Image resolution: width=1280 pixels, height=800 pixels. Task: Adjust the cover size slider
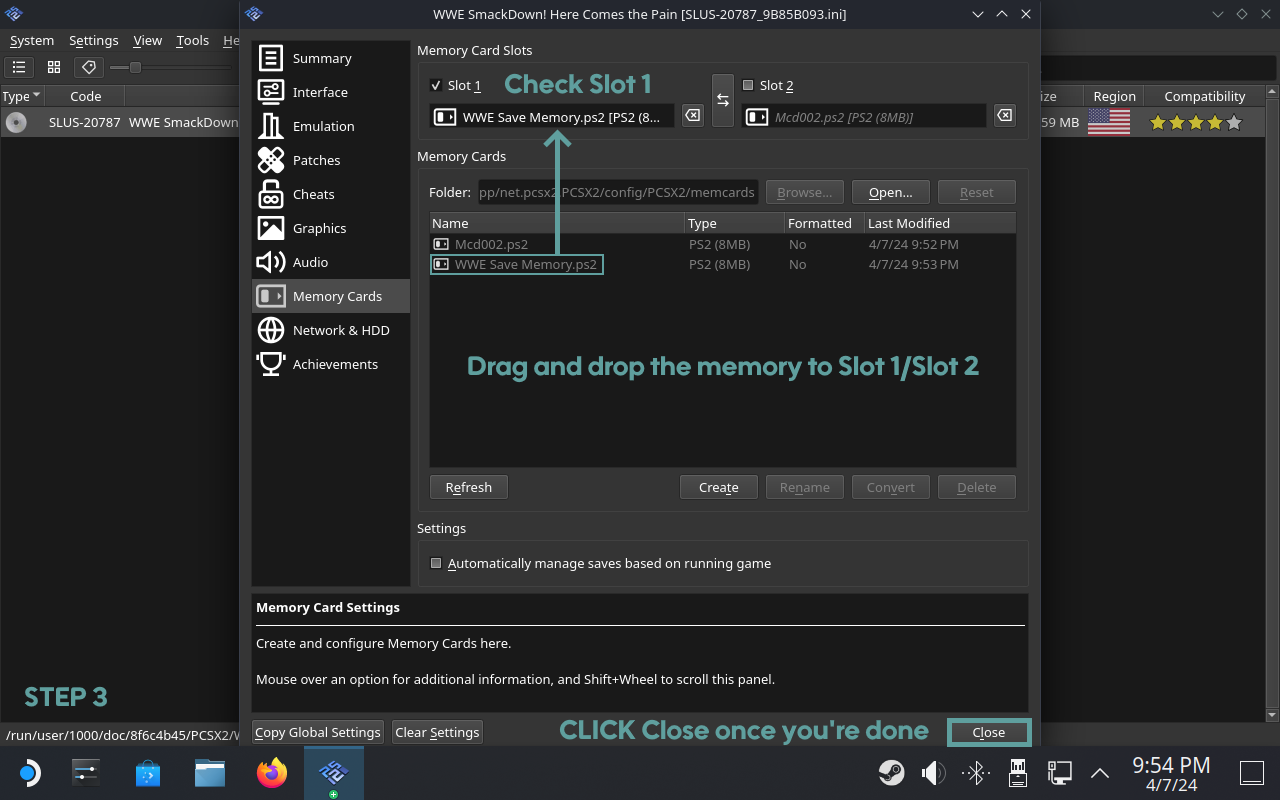point(136,67)
